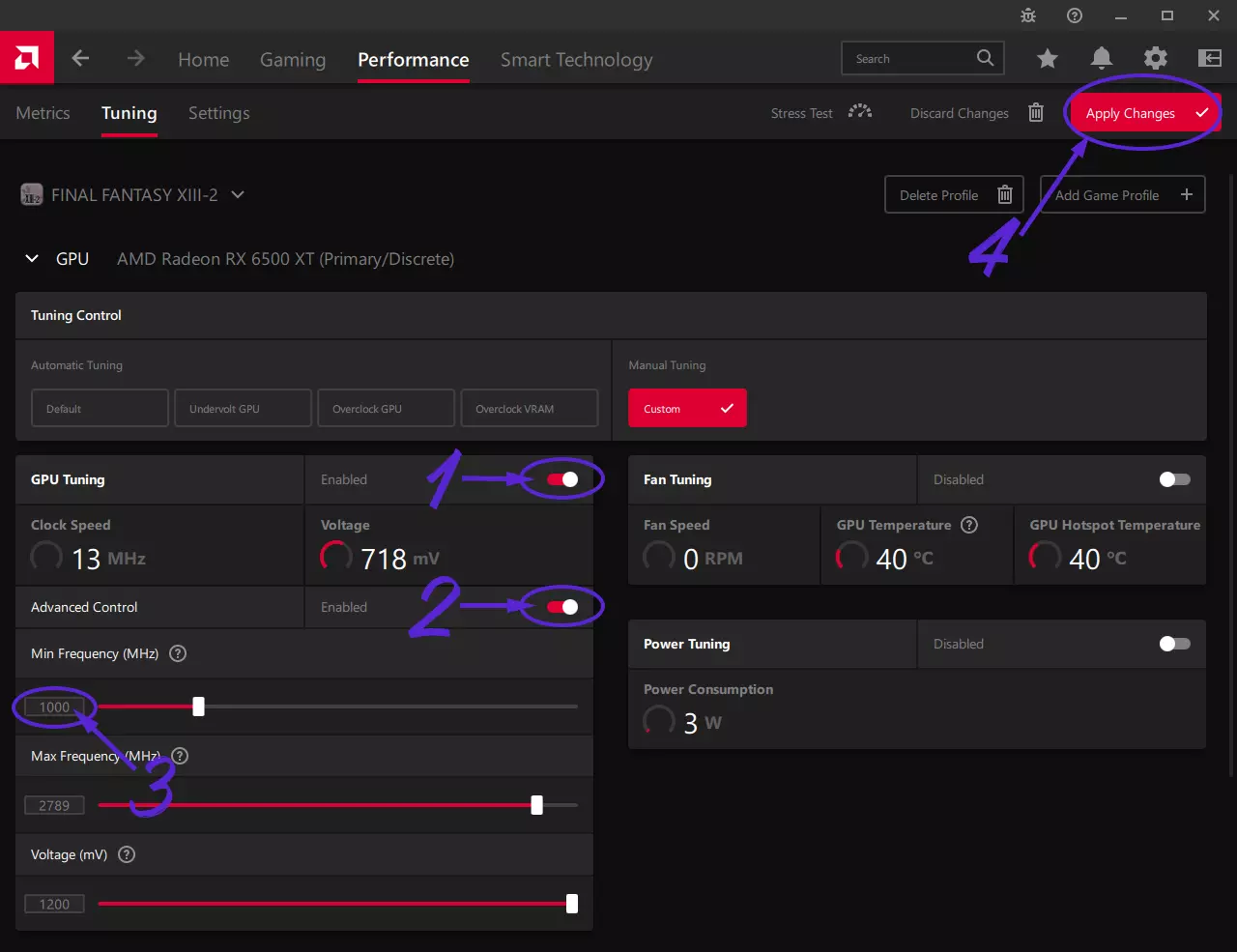Click Min Frequency help icon
Image resolution: width=1237 pixels, height=952 pixels.
[x=178, y=653]
